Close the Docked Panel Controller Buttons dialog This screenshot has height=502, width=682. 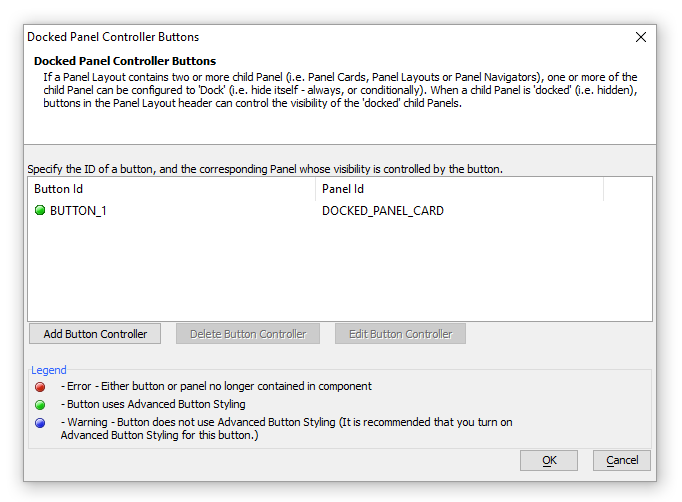641,37
